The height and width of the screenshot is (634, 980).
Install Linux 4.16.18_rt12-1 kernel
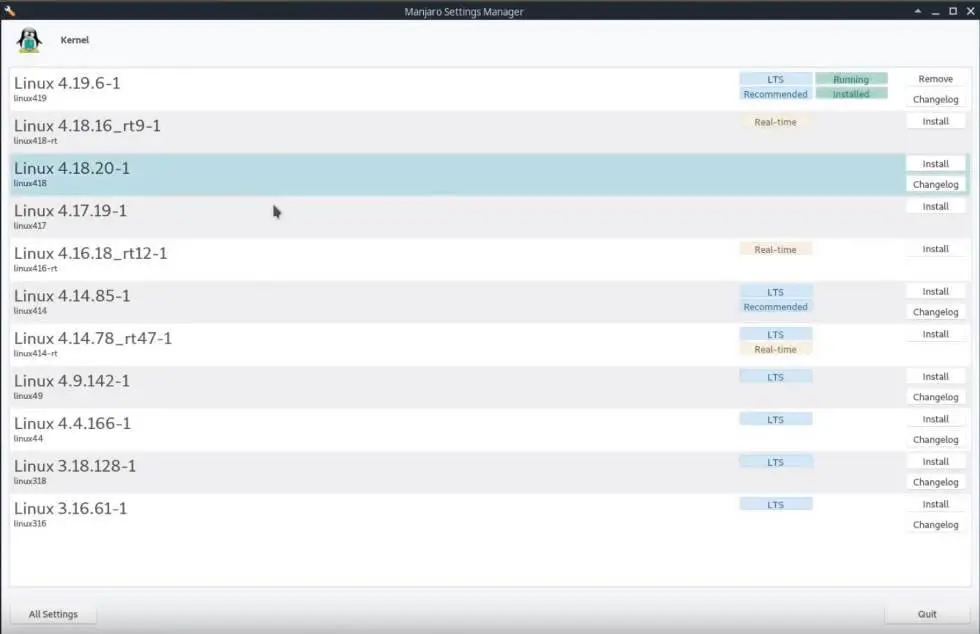(936, 249)
